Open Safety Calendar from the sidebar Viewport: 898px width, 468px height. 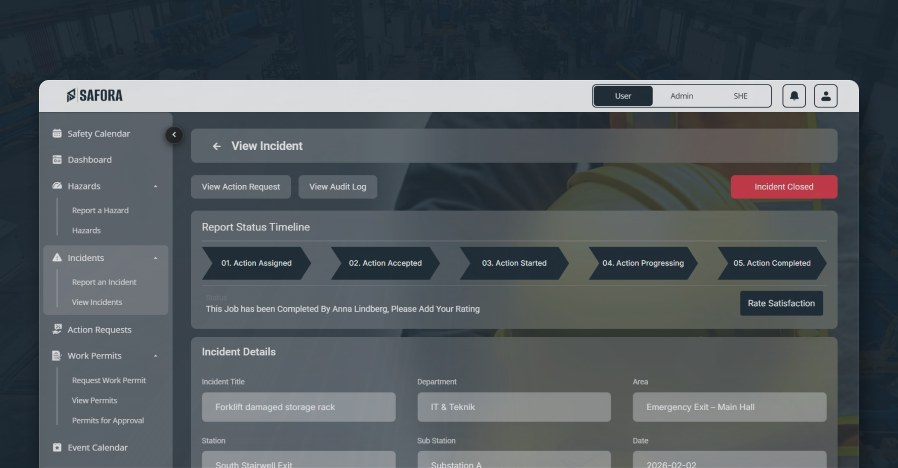coord(98,134)
